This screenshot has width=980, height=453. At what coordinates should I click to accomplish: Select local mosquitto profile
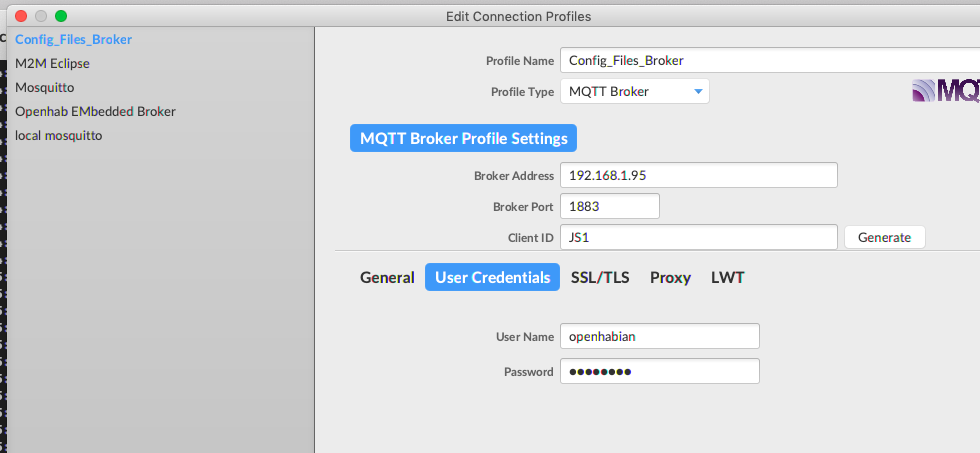(58, 135)
